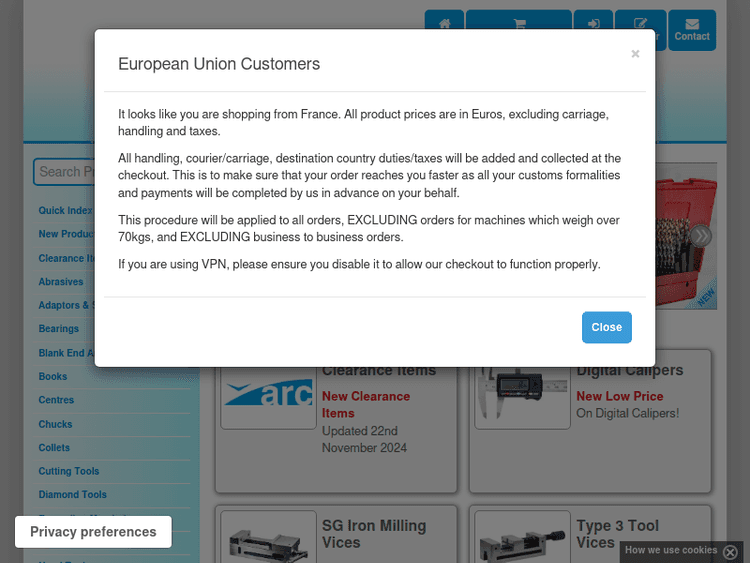
Task: Open Blank End Arbors category
Action: click(66, 353)
